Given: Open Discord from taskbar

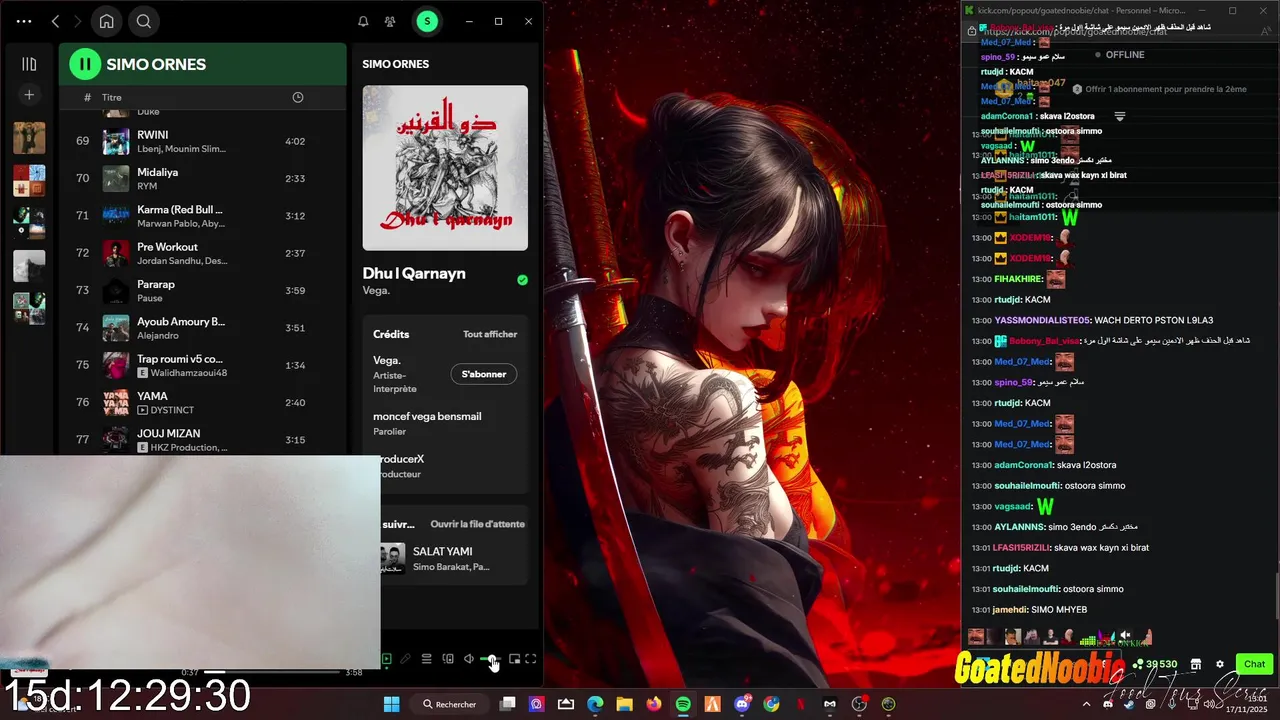Looking at the screenshot, I should coord(742,704).
